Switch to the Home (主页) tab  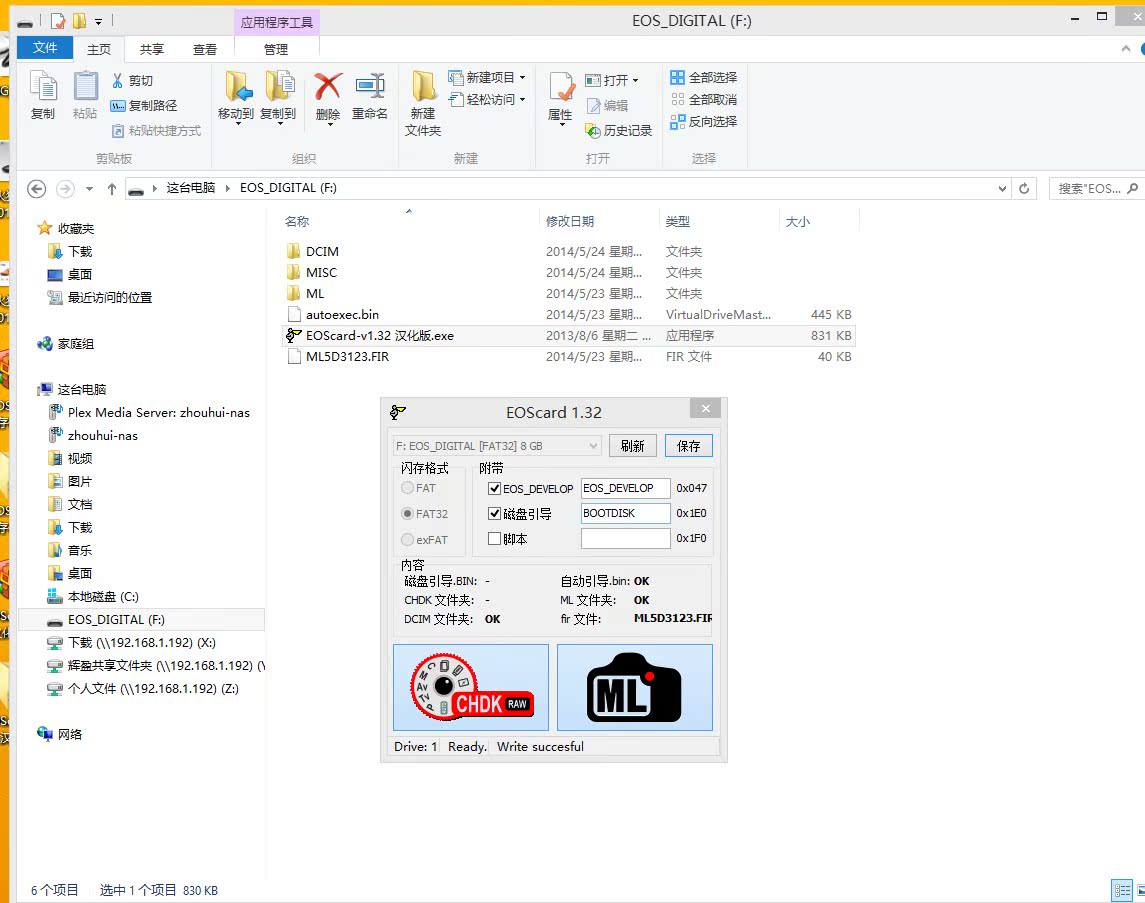tap(99, 49)
